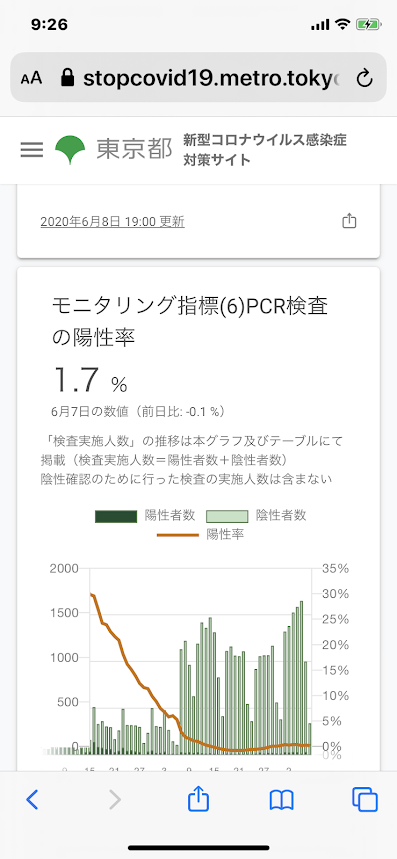Tap the 2020年6月8日 19:00 更新 link

[112, 221]
